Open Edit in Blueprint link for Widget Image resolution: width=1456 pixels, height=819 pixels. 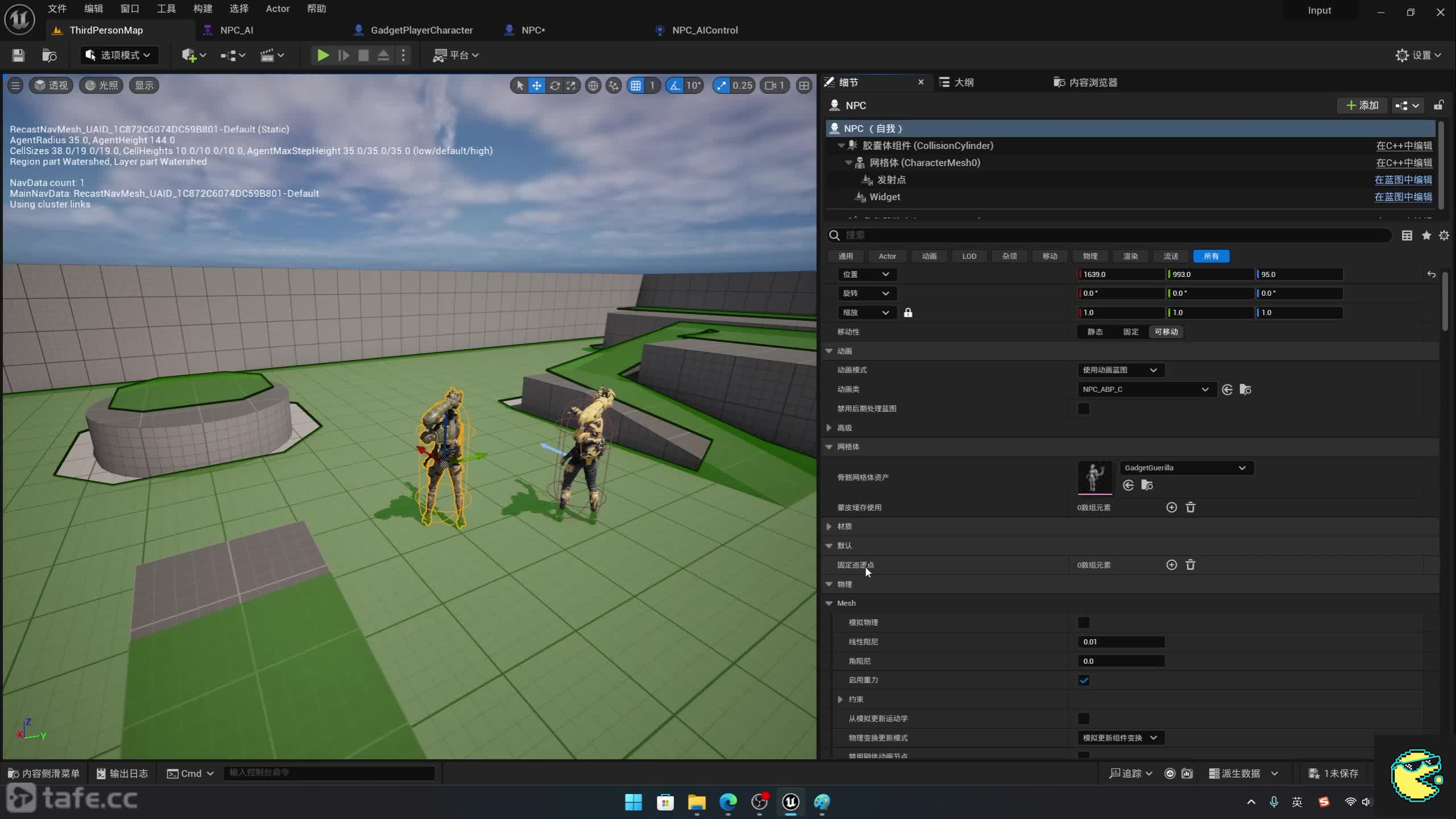tap(1403, 197)
